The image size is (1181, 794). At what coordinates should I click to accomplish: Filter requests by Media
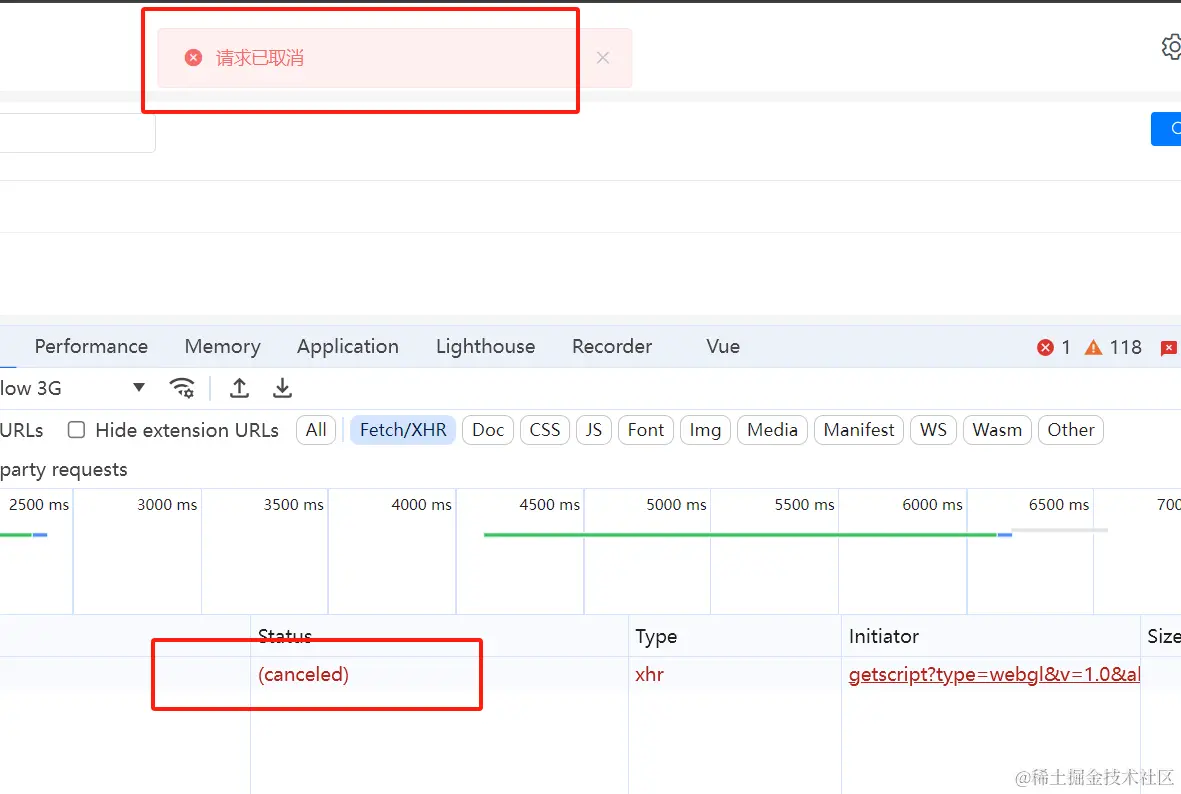pyautogui.click(x=772, y=430)
